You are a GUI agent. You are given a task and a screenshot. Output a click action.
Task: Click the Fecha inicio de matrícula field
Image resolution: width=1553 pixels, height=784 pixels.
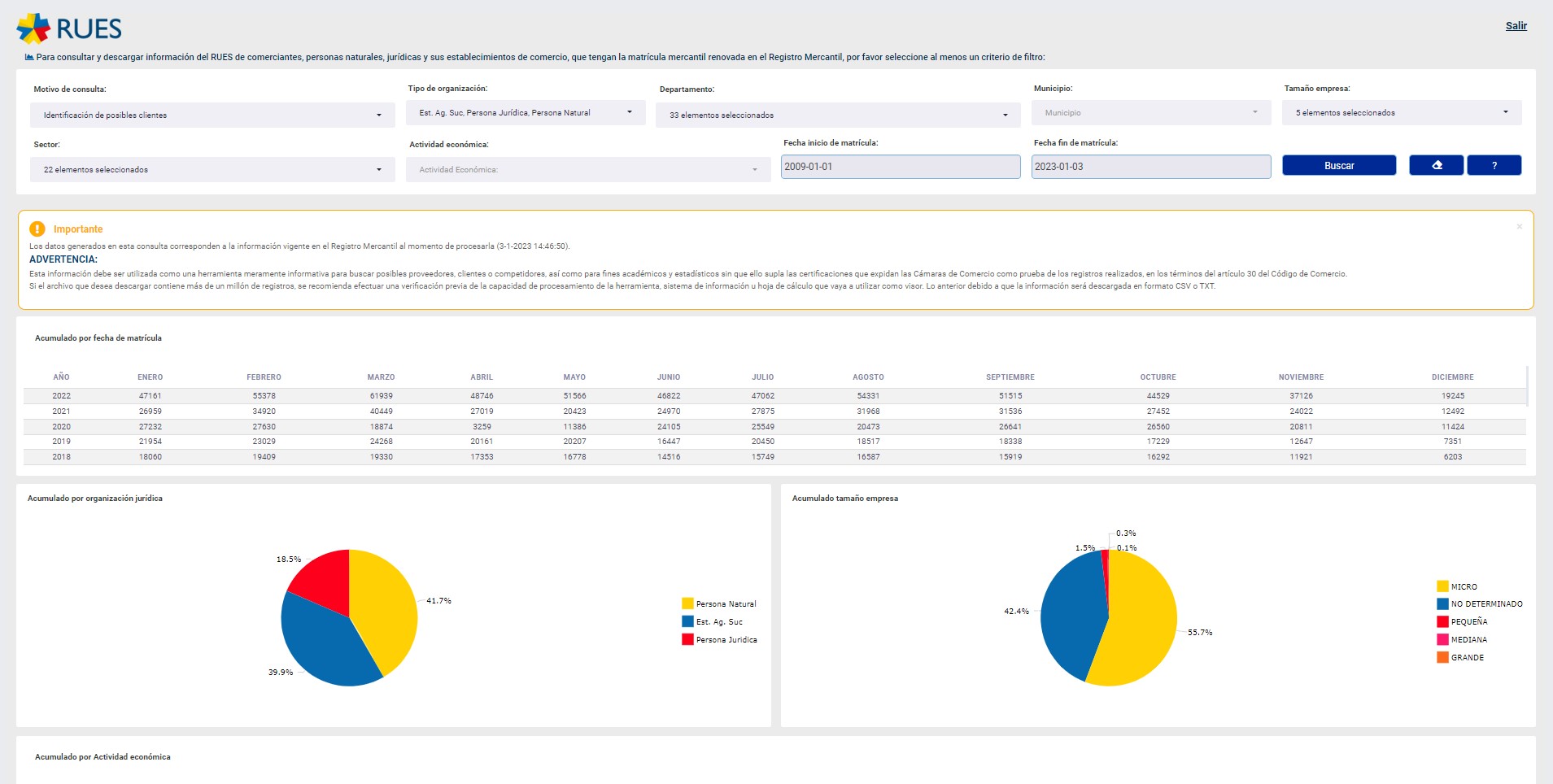[x=900, y=167]
